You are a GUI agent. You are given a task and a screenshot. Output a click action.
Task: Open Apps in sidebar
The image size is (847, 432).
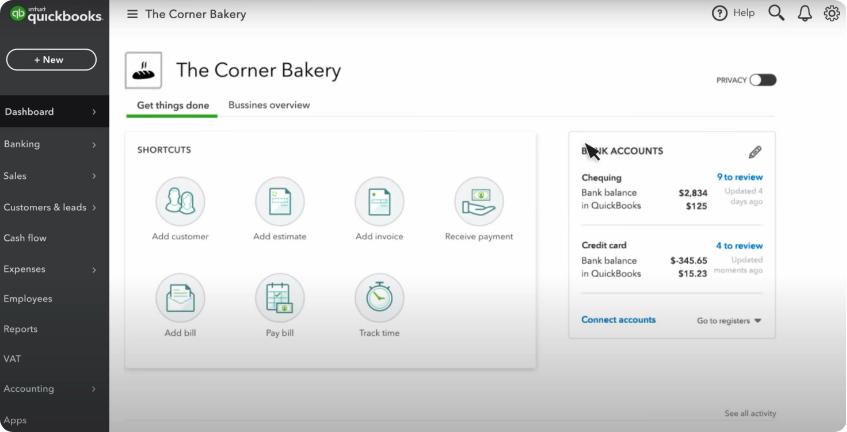(x=15, y=420)
